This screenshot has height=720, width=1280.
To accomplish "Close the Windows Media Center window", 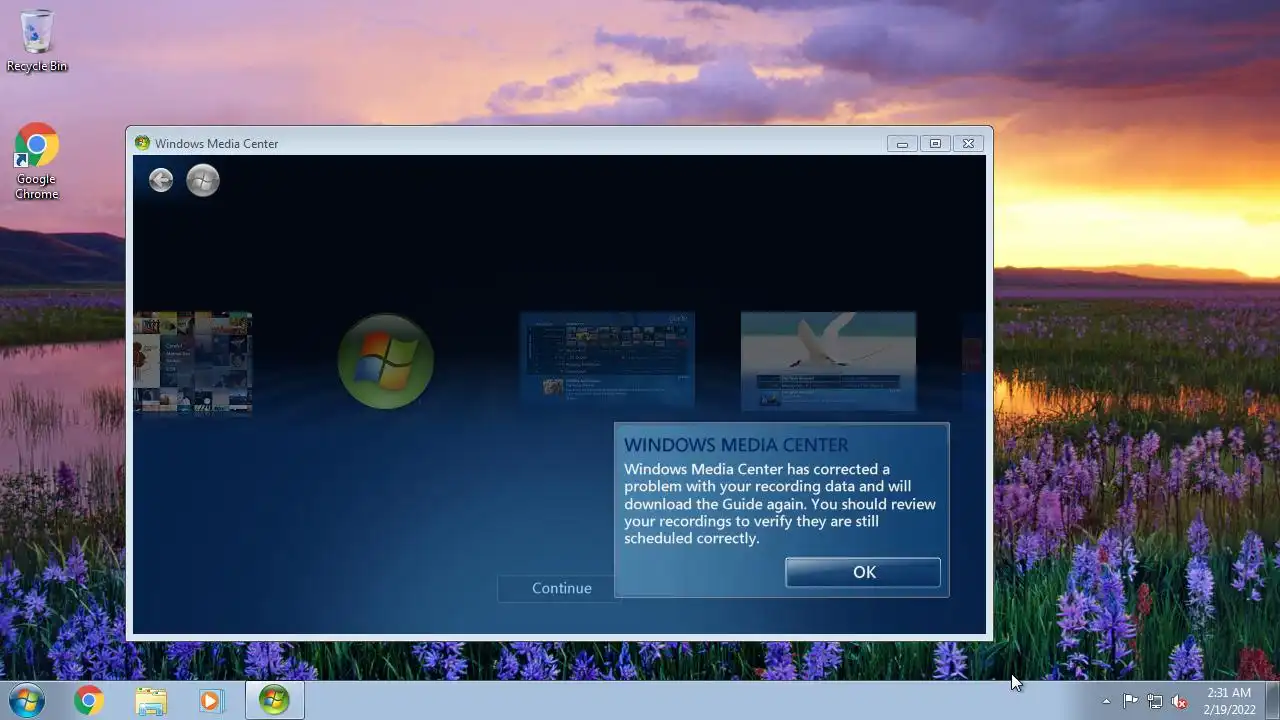I will [x=968, y=144].
